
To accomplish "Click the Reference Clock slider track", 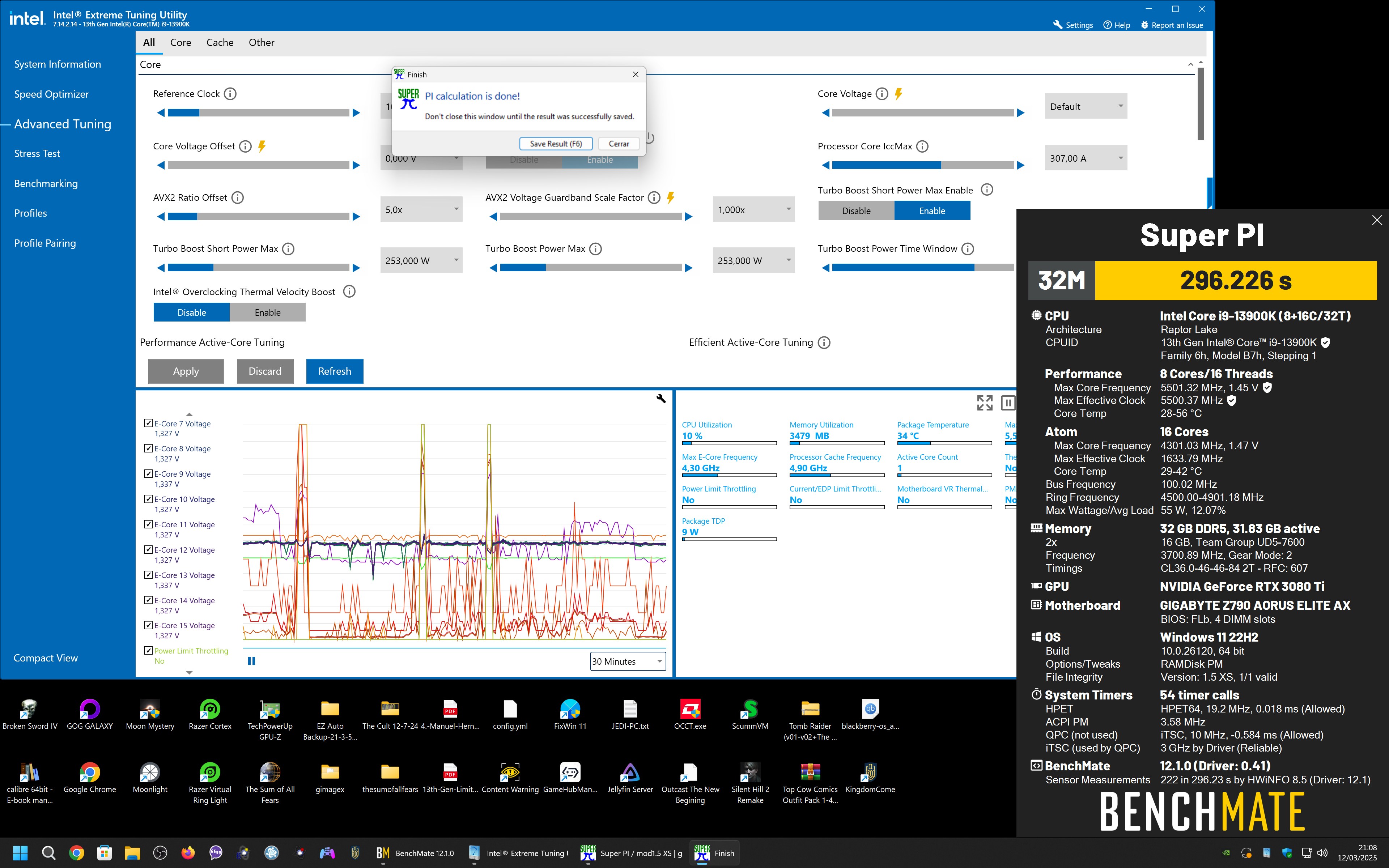I will click(258, 112).
